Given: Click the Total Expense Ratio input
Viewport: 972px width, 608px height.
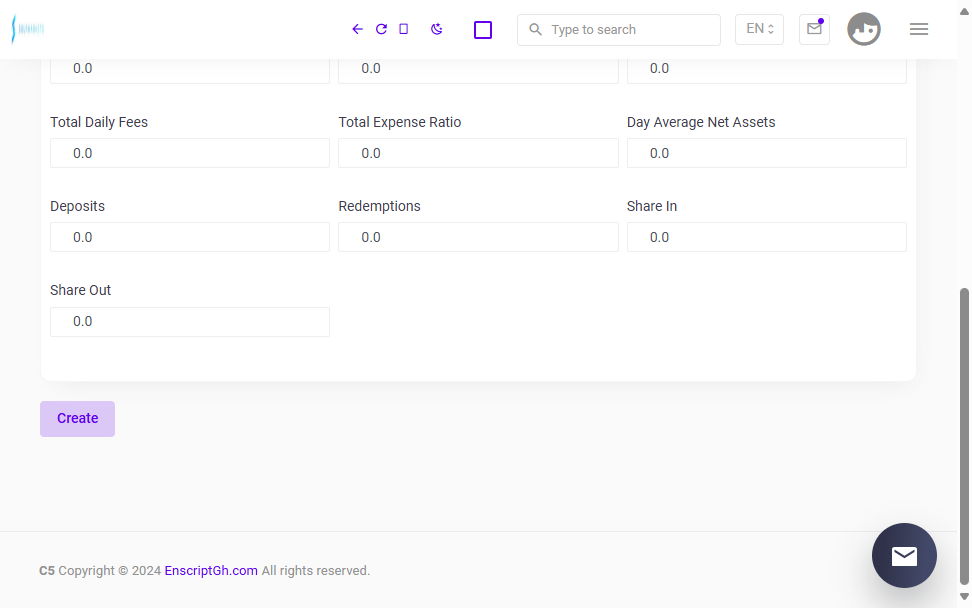Looking at the screenshot, I should tap(478, 153).
